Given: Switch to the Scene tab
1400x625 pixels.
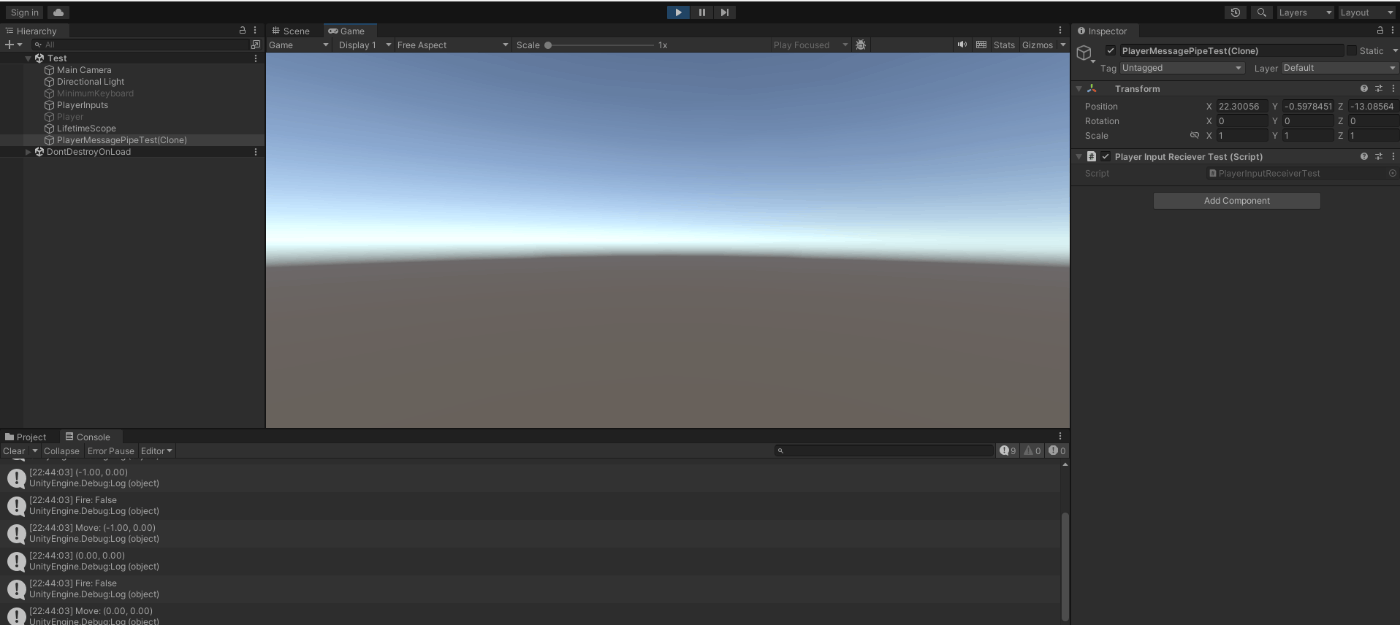Looking at the screenshot, I should point(291,31).
